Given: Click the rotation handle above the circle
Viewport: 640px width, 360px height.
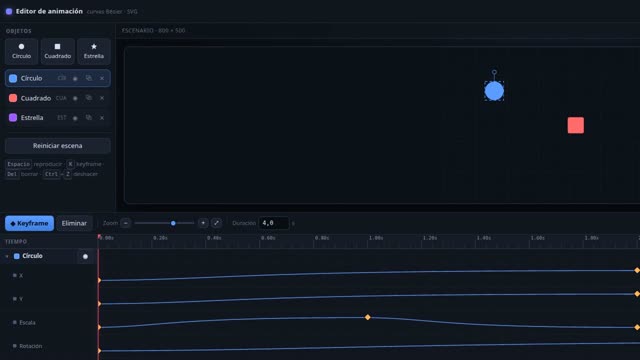Looking at the screenshot, I should (x=494, y=72).
